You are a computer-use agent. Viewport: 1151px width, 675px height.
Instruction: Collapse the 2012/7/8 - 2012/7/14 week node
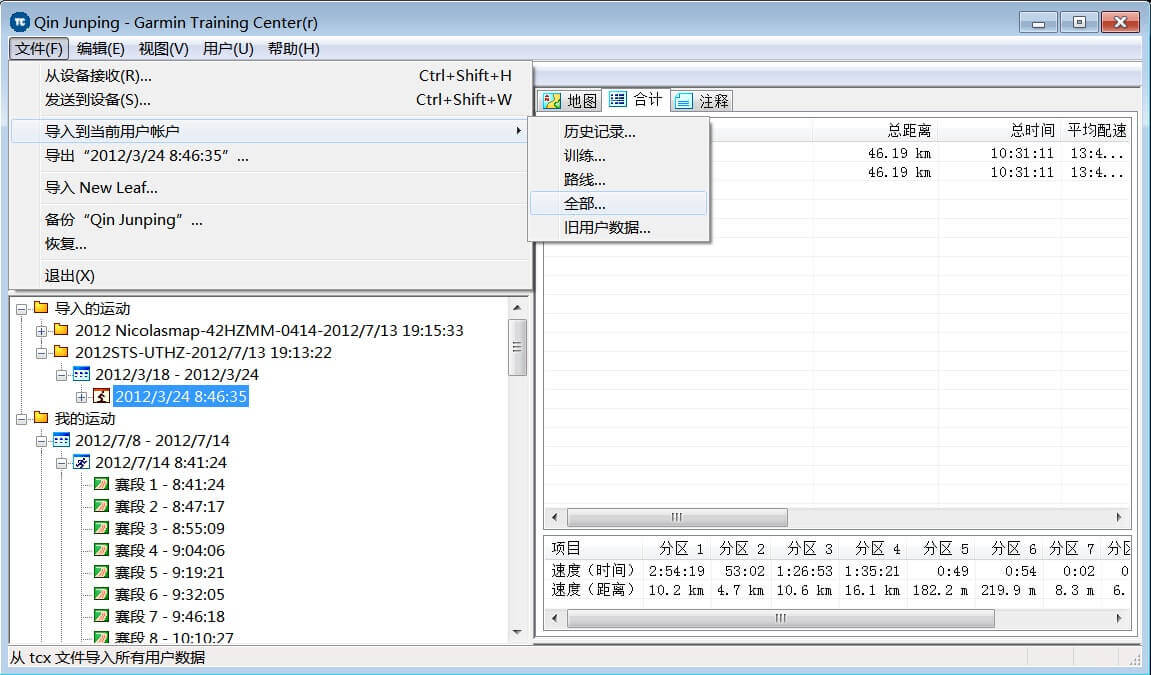click(42, 441)
